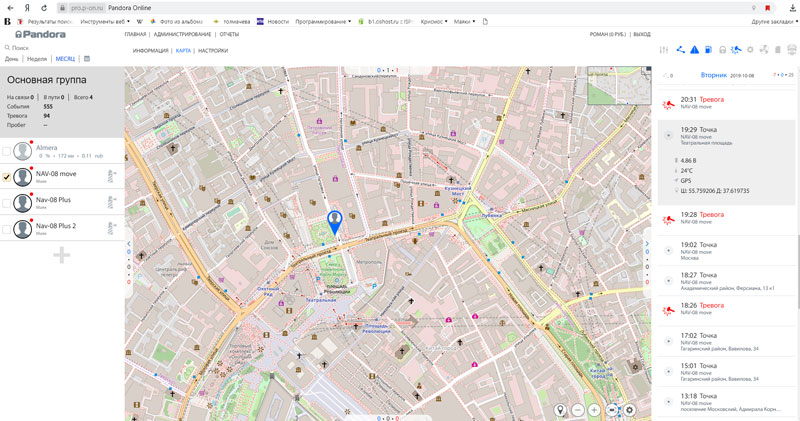
Task: Go back with browser back arrow
Action: (10, 8)
